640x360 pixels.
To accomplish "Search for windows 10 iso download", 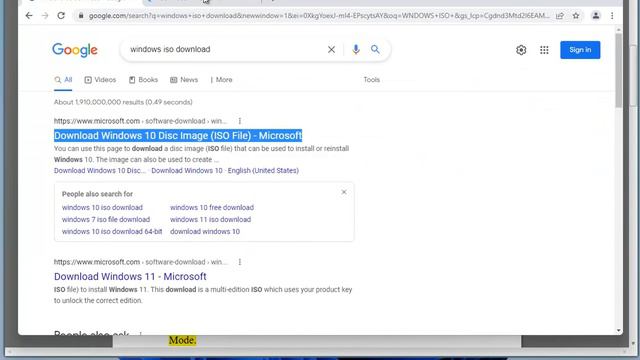I will (x=102, y=207).
